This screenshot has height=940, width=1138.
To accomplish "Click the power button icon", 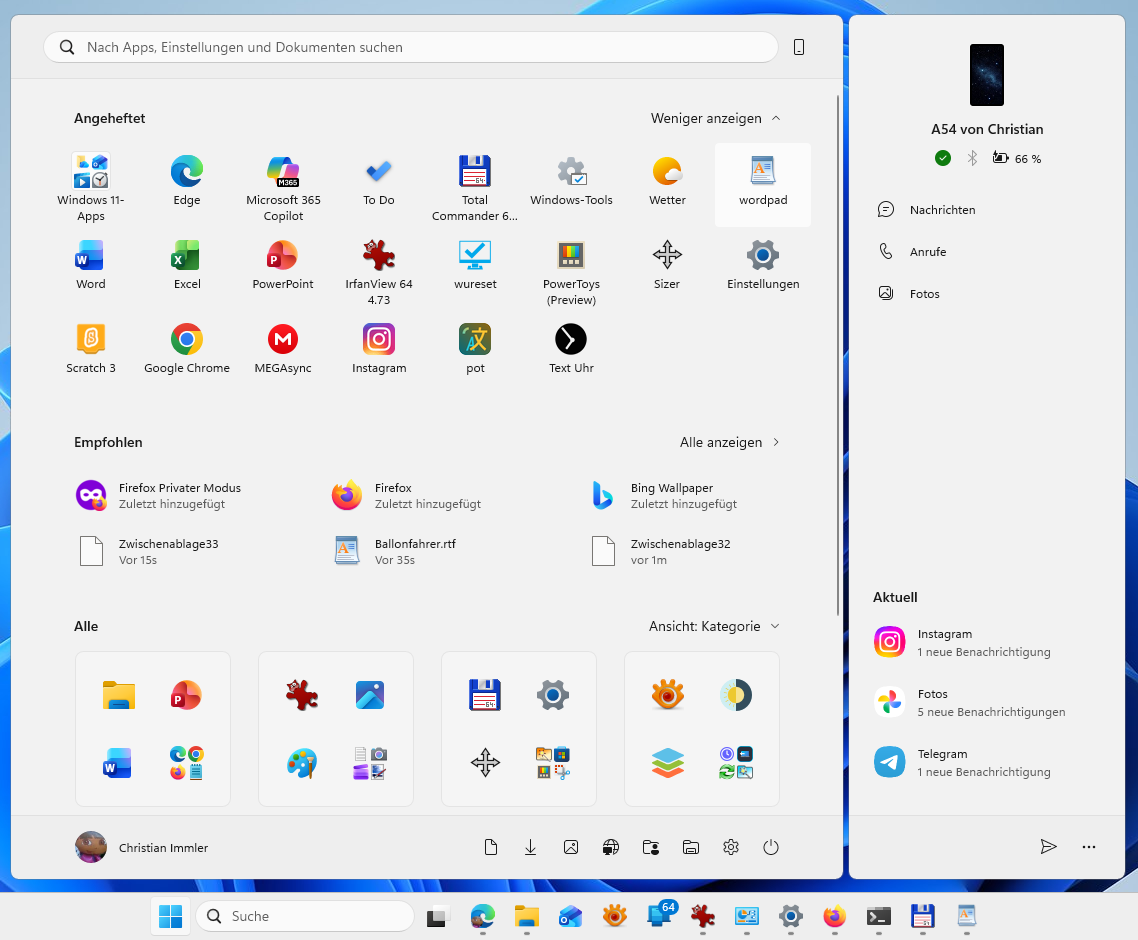I will coord(770,847).
